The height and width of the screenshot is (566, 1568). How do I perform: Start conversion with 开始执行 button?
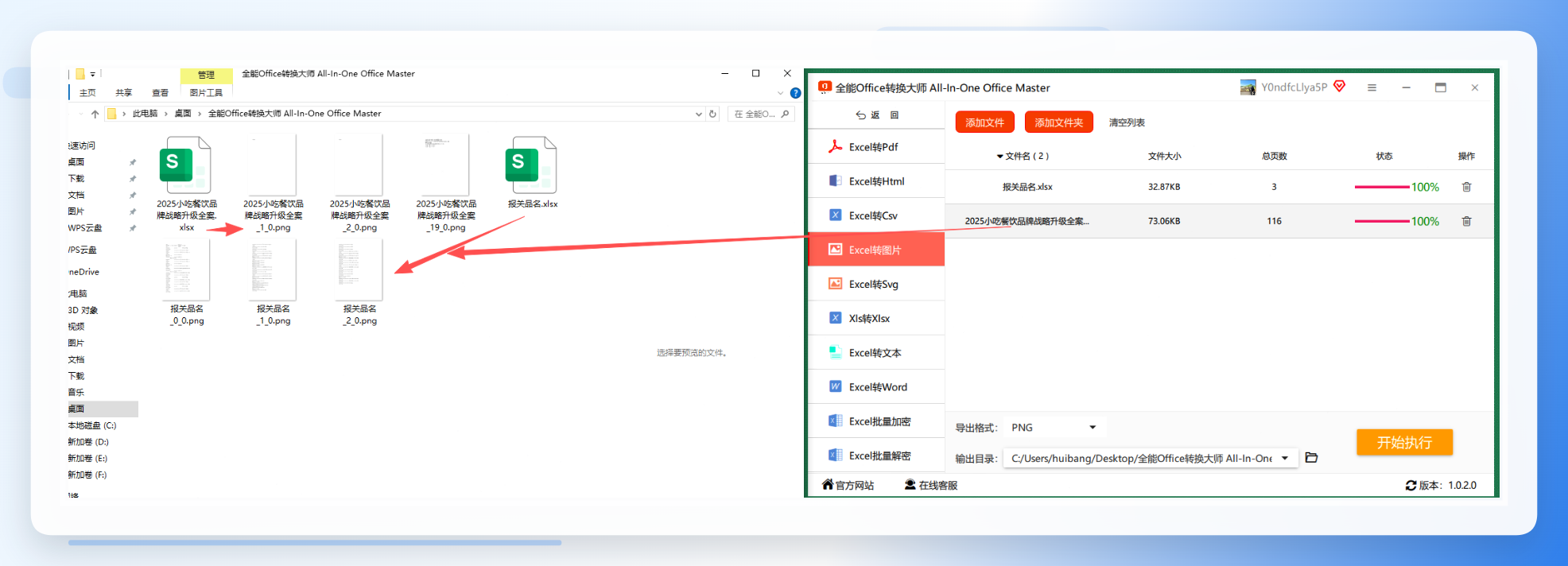click(1404, 442)
